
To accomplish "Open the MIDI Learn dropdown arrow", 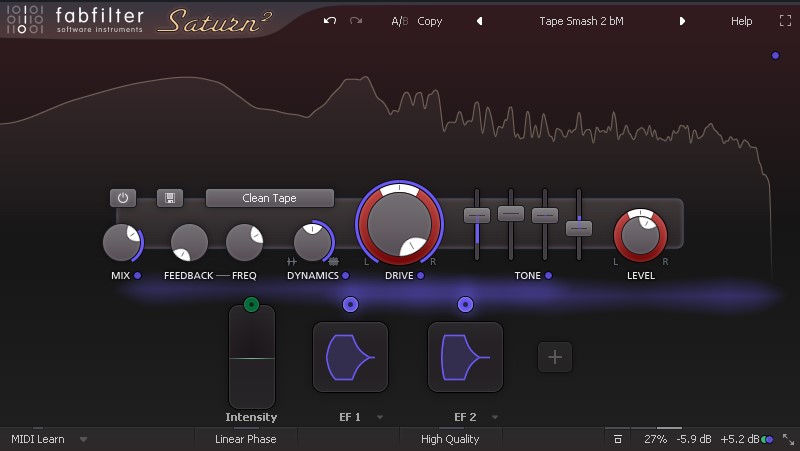I will point(83,439).
